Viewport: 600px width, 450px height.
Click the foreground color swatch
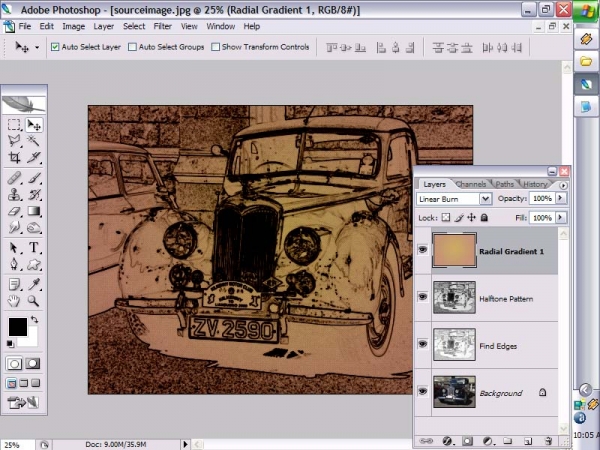18,327
